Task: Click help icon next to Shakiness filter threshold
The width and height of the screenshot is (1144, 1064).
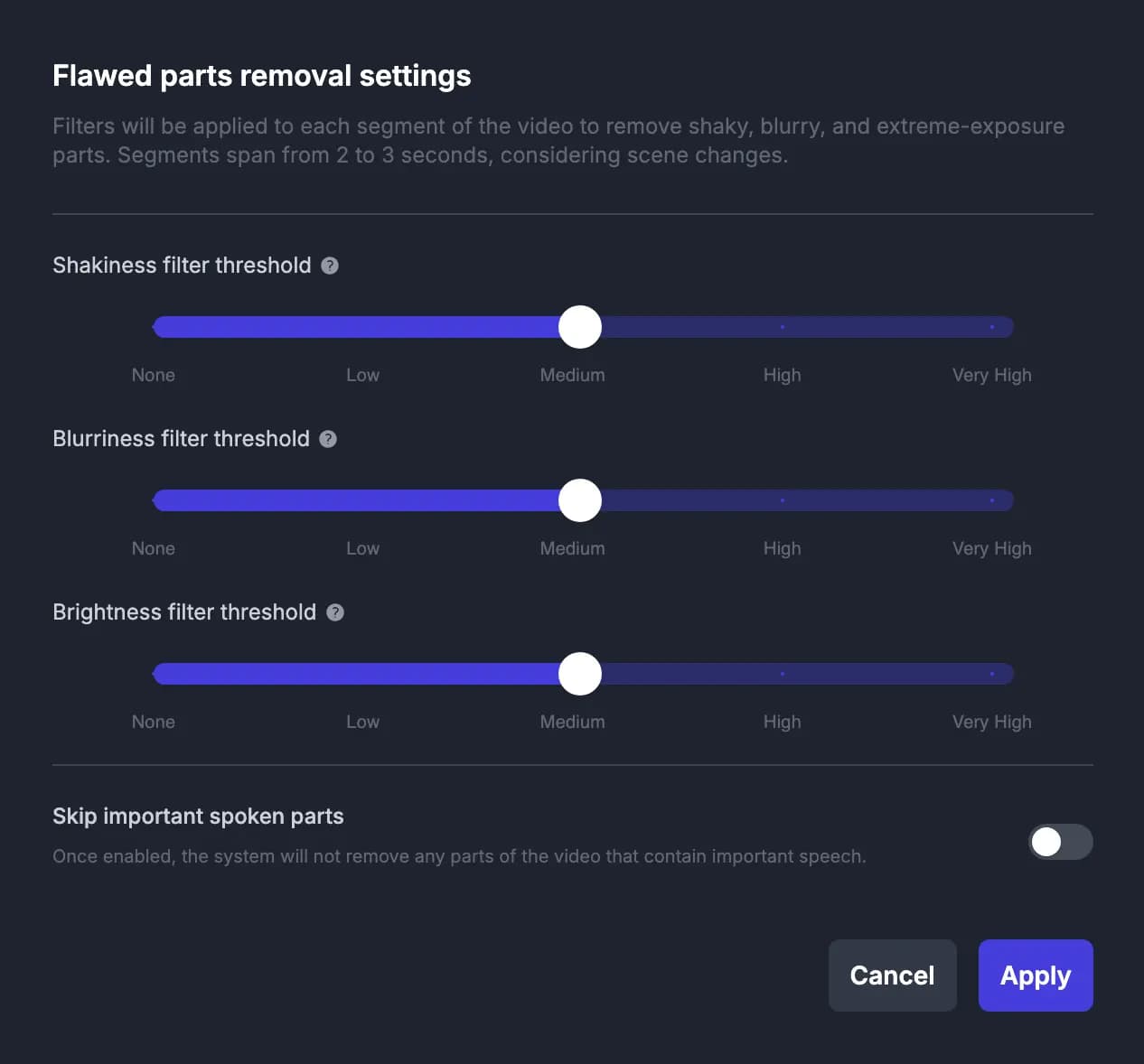Action: (x=330, y=266)
